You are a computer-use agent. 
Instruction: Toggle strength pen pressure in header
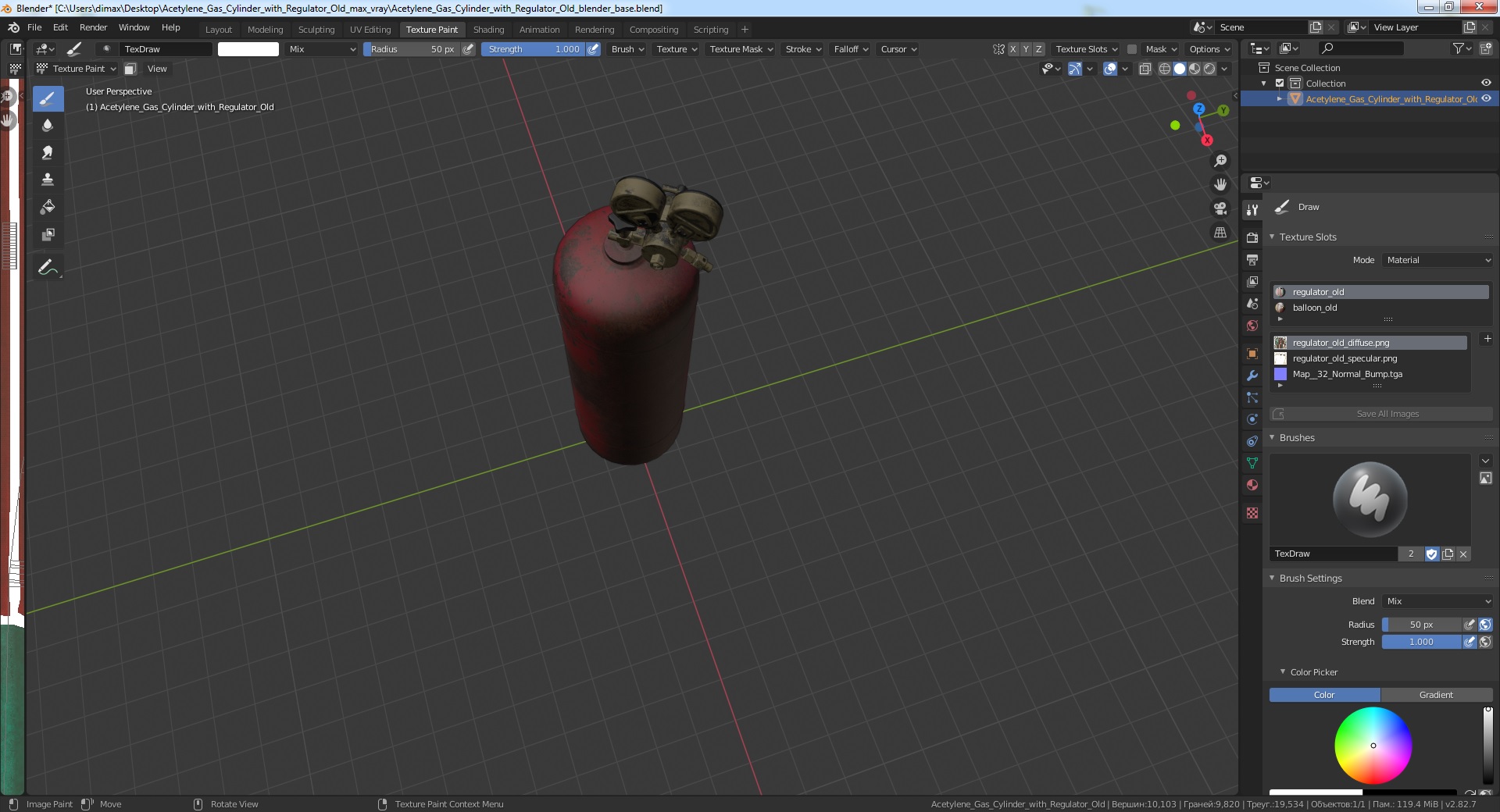coord(593,49)
